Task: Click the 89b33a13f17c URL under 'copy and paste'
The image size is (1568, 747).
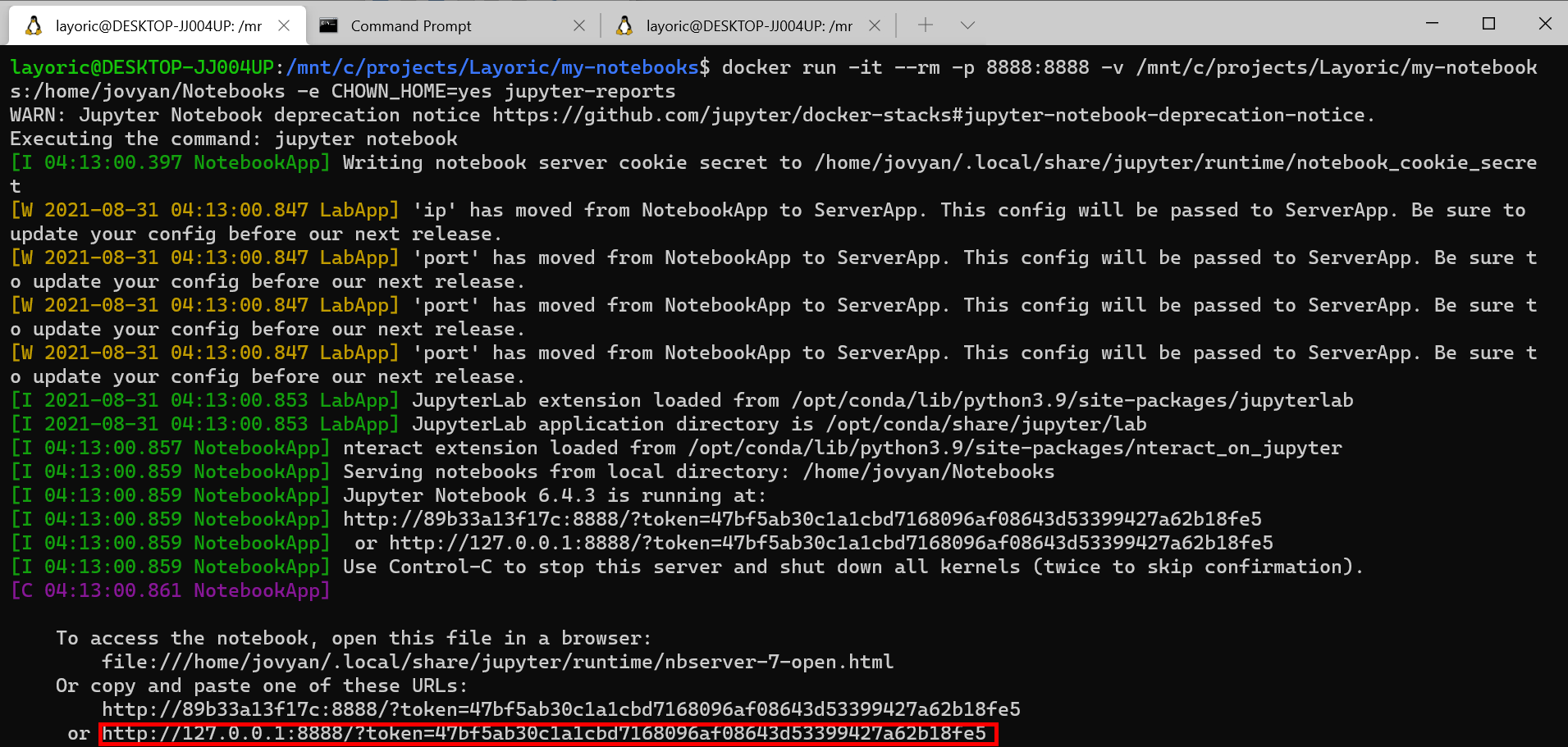Action: (x=561, y=709)
